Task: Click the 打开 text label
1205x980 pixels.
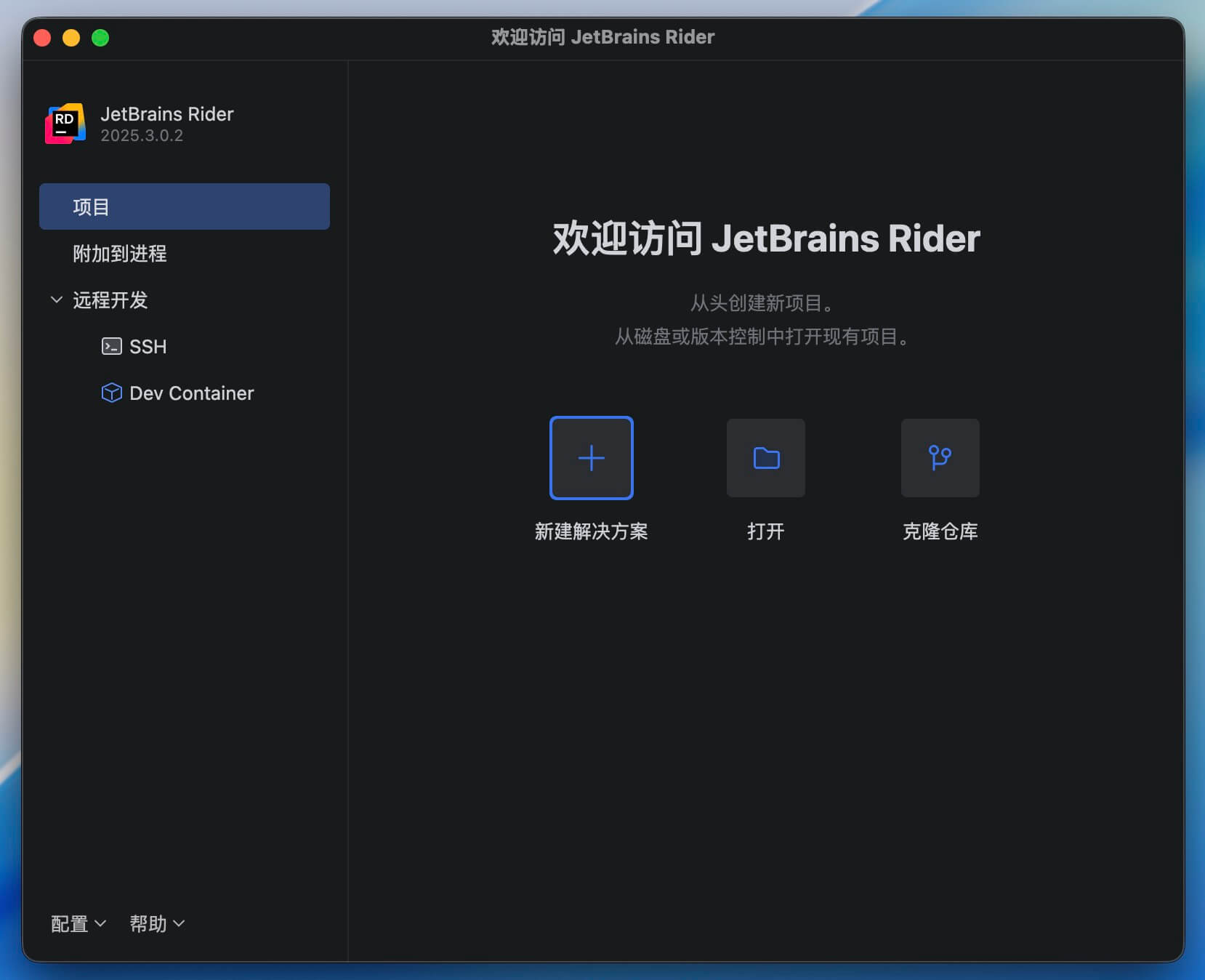Action: pyautogui.click(x=765, y=531)
